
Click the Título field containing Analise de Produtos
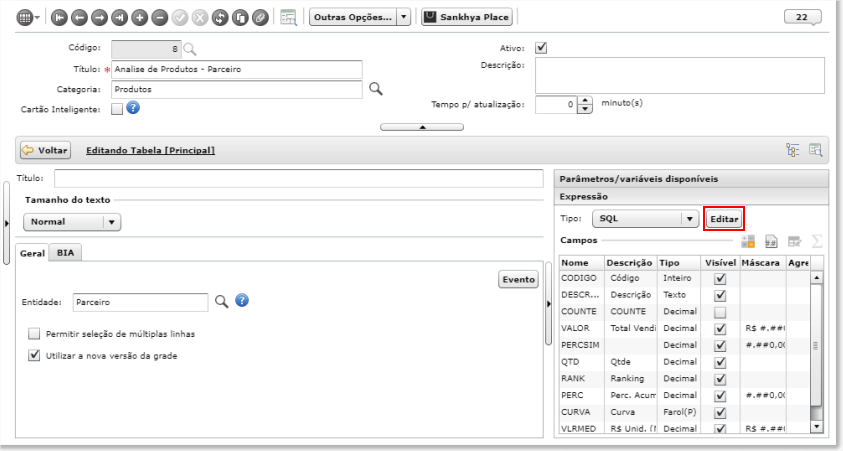coord(237,69)
